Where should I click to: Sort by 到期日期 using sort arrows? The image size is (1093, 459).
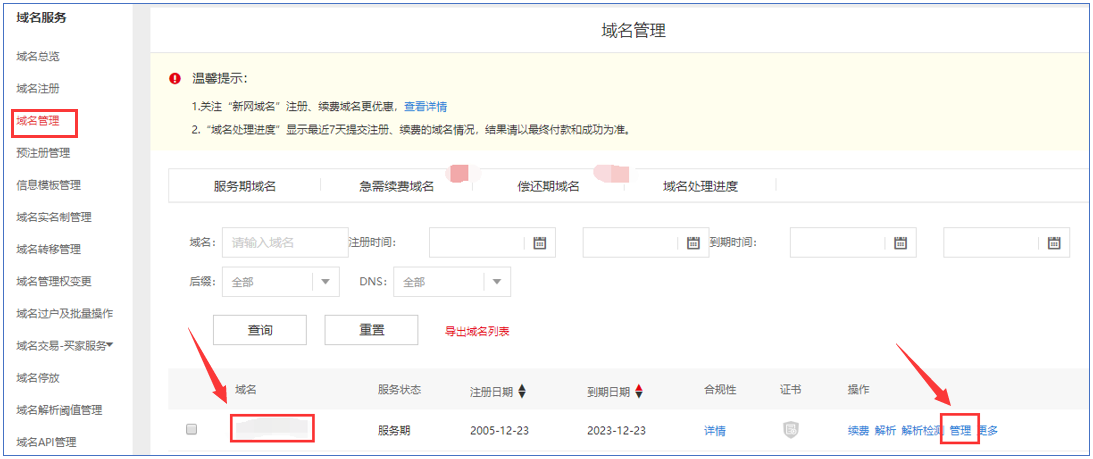(639, 391)
